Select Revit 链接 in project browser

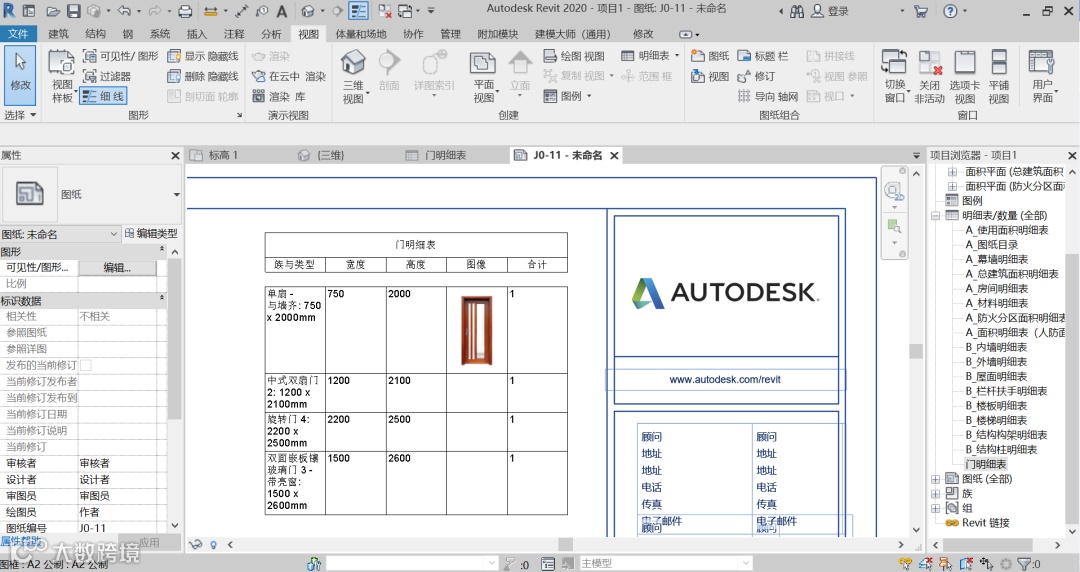coord(986,523)
